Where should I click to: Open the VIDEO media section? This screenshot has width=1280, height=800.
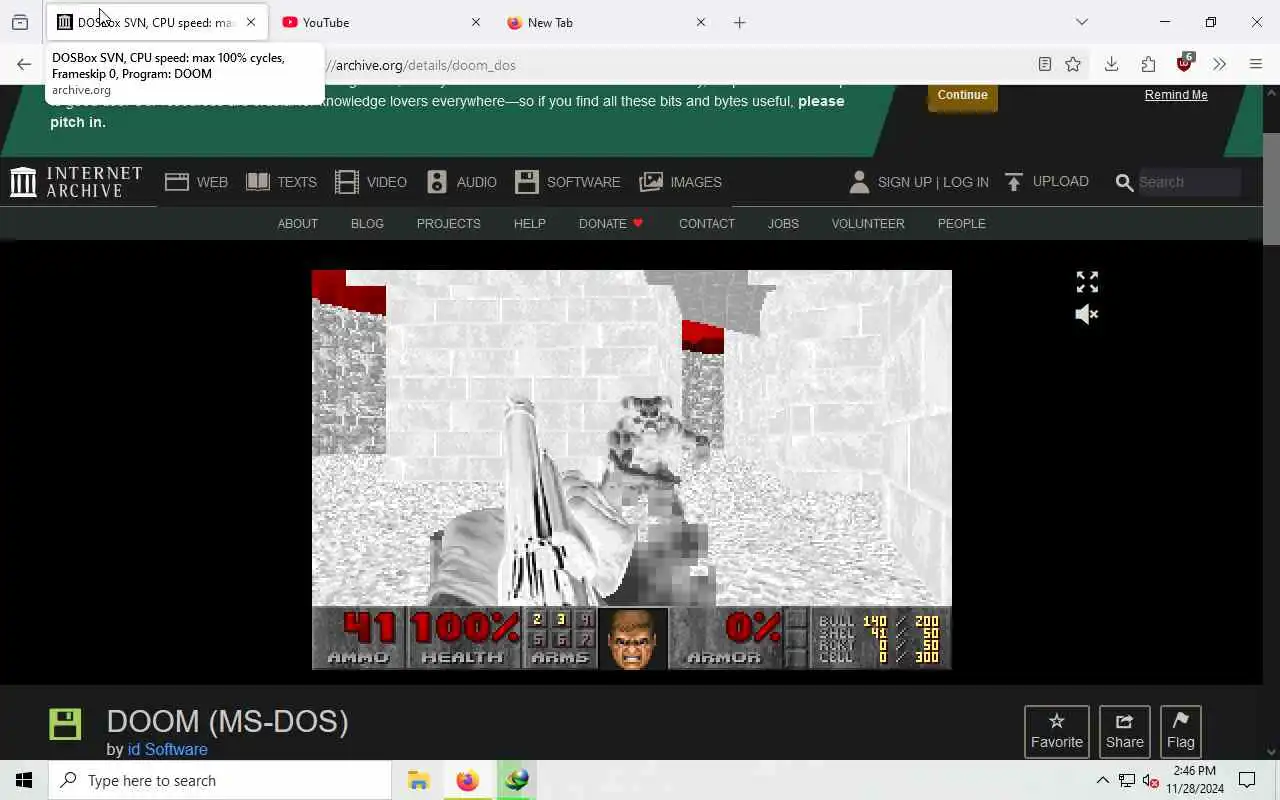tap(371, 182)
